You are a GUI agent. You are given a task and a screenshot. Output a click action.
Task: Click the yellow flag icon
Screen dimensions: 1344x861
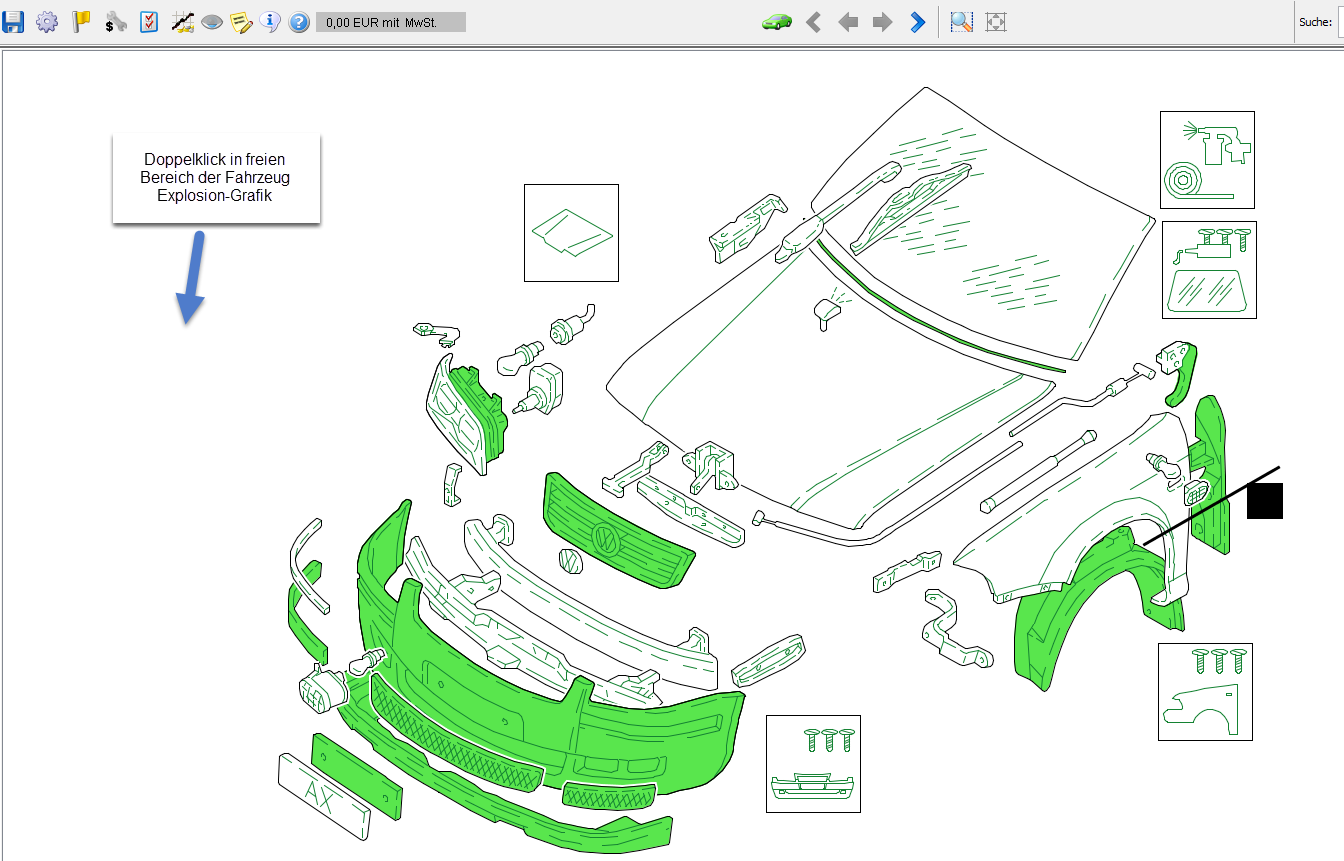(x=82, y=21)
